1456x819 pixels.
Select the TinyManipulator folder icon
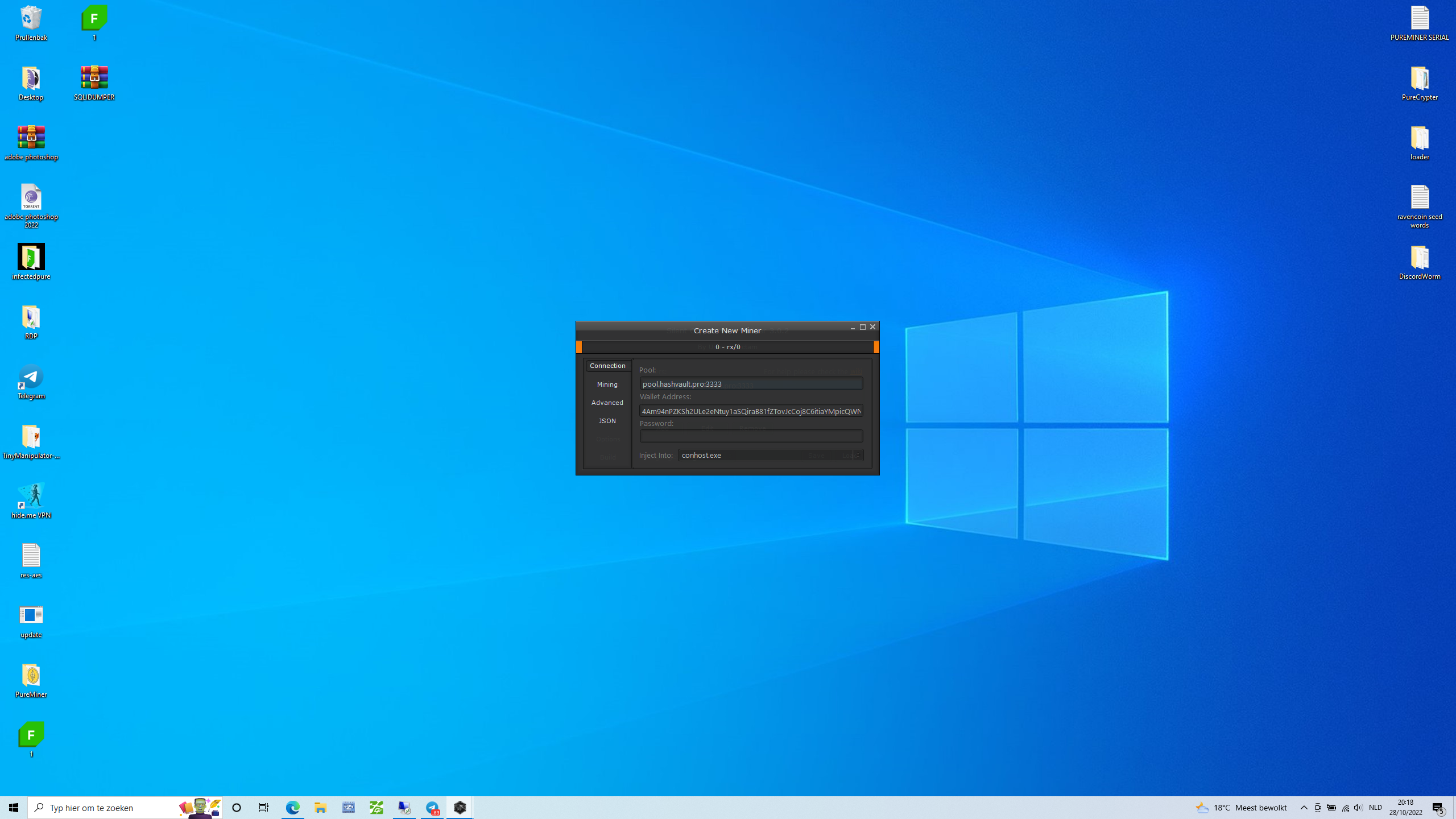(x=31, y=442)
